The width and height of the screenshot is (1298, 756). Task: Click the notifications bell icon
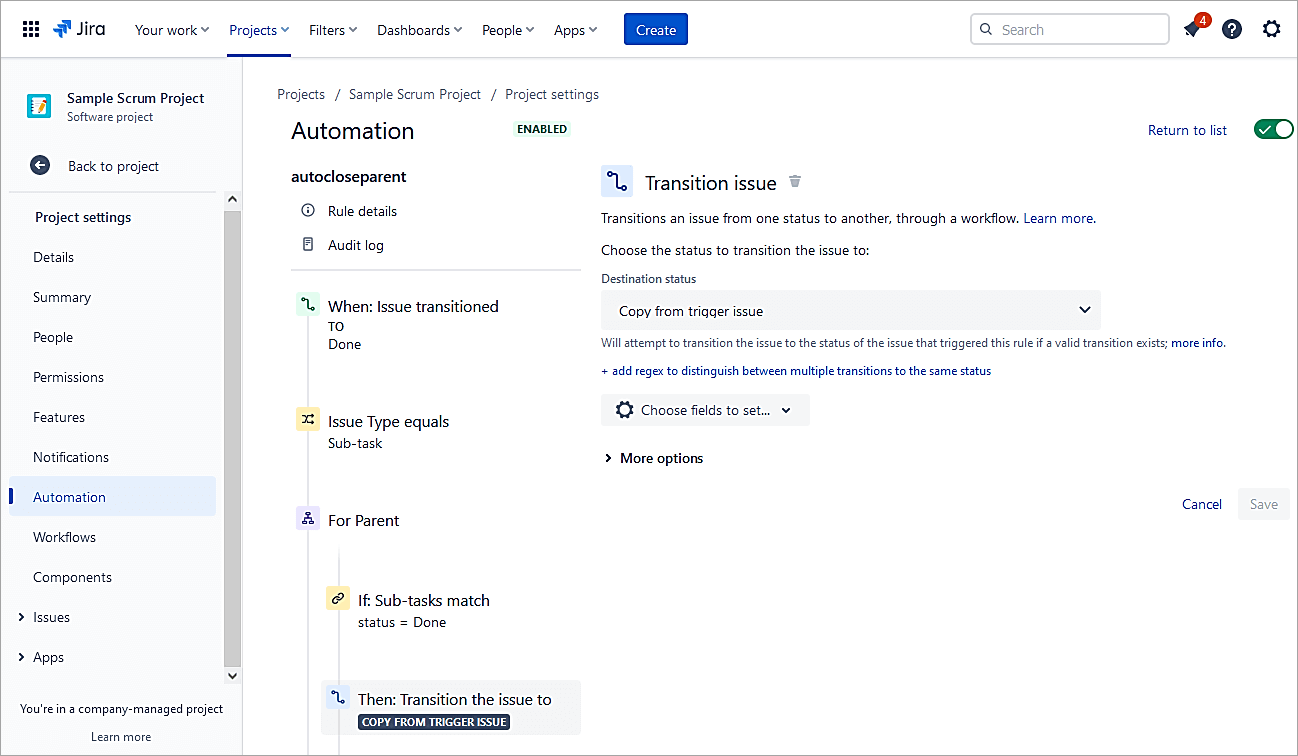click(1192, 30)
